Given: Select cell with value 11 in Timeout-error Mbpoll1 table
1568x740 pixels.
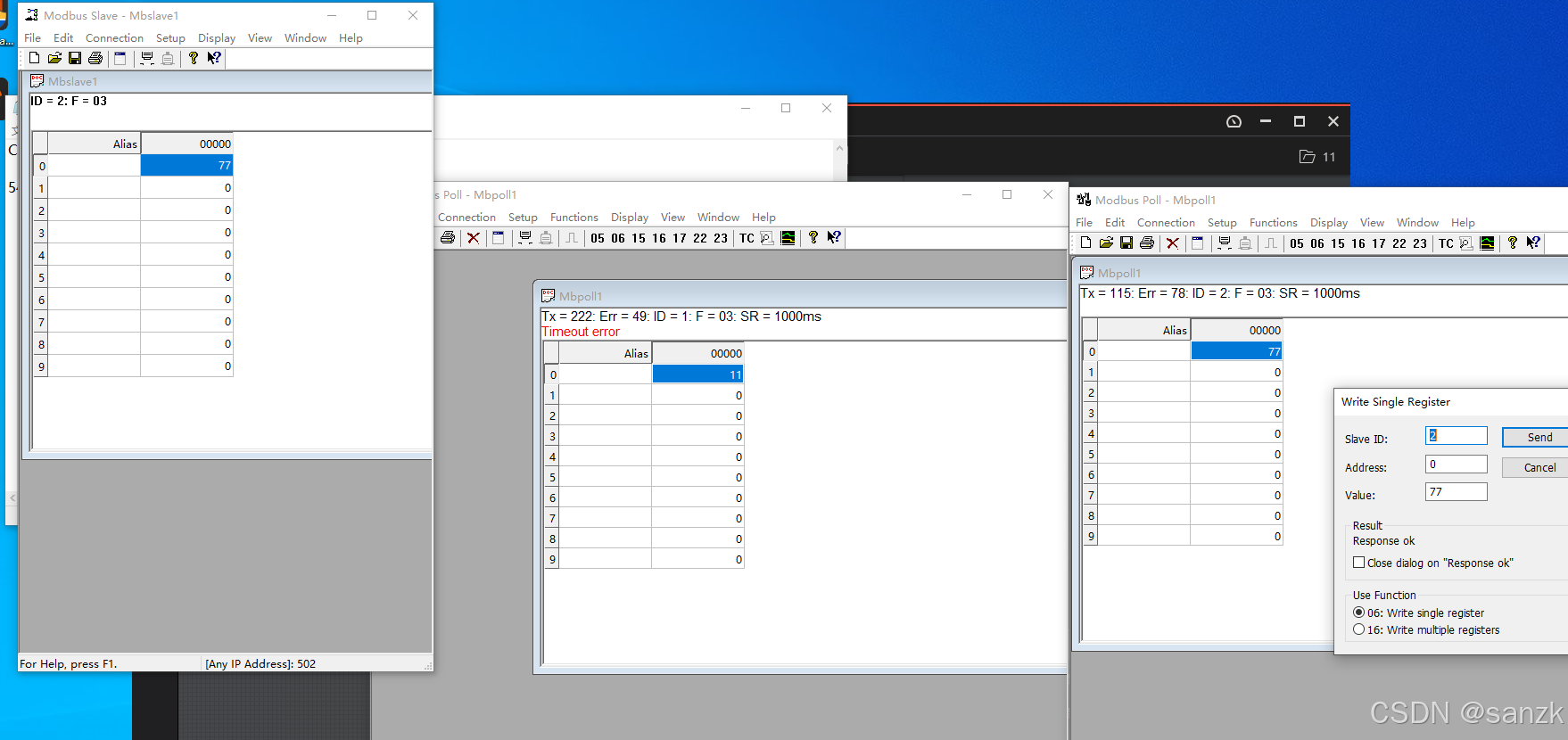Looking at the screenshot, I should [697, 374].
